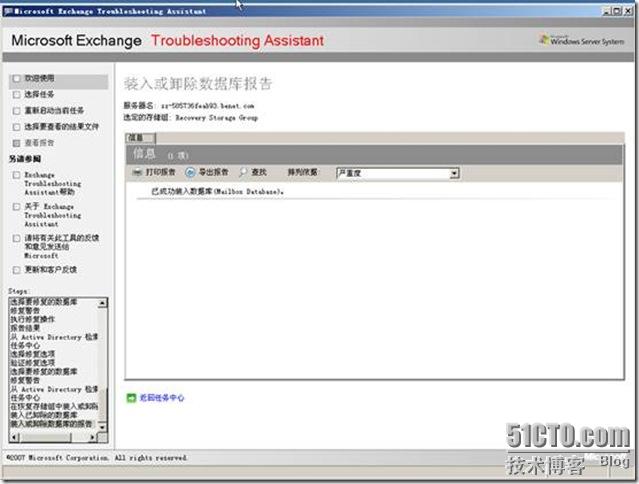Click the 导出报告 export icon
639x484 pixels.
pos(190,172)
